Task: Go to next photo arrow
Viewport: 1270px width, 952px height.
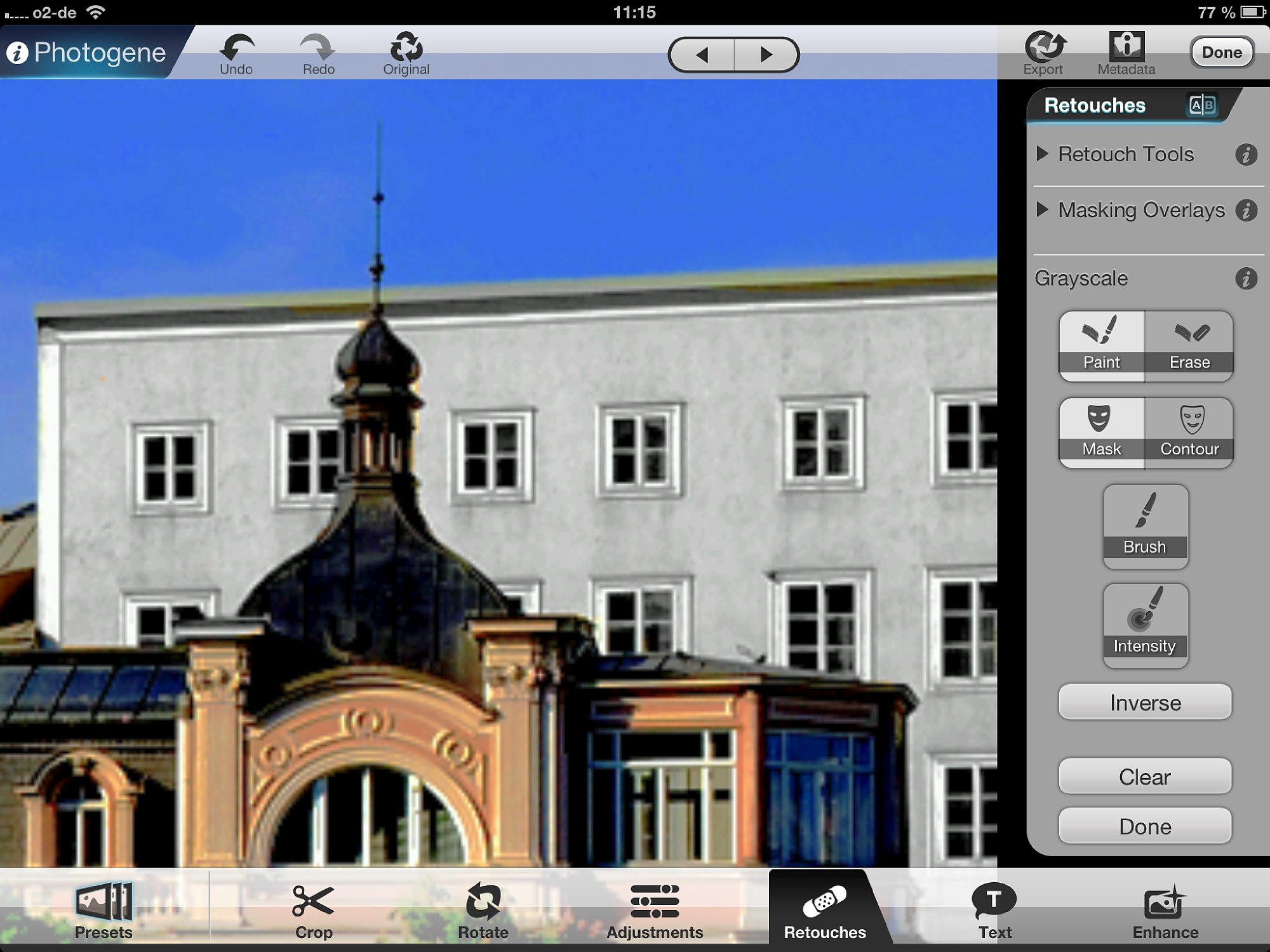Action: [x=766, y=55]
